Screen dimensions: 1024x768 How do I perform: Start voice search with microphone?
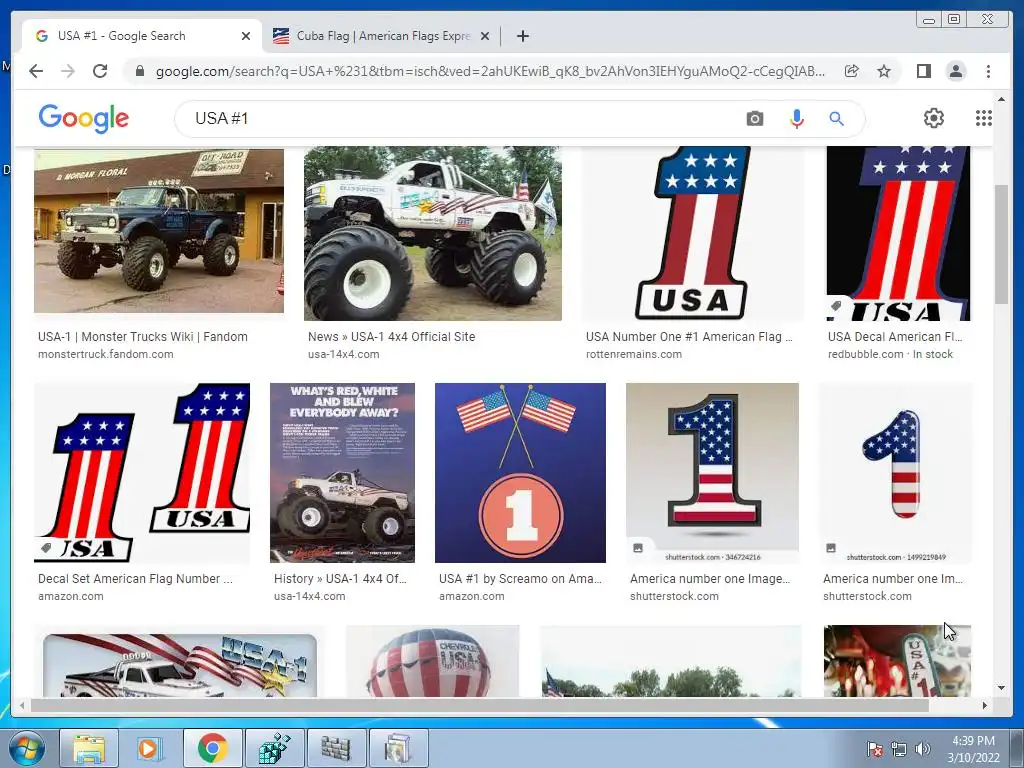796,119
